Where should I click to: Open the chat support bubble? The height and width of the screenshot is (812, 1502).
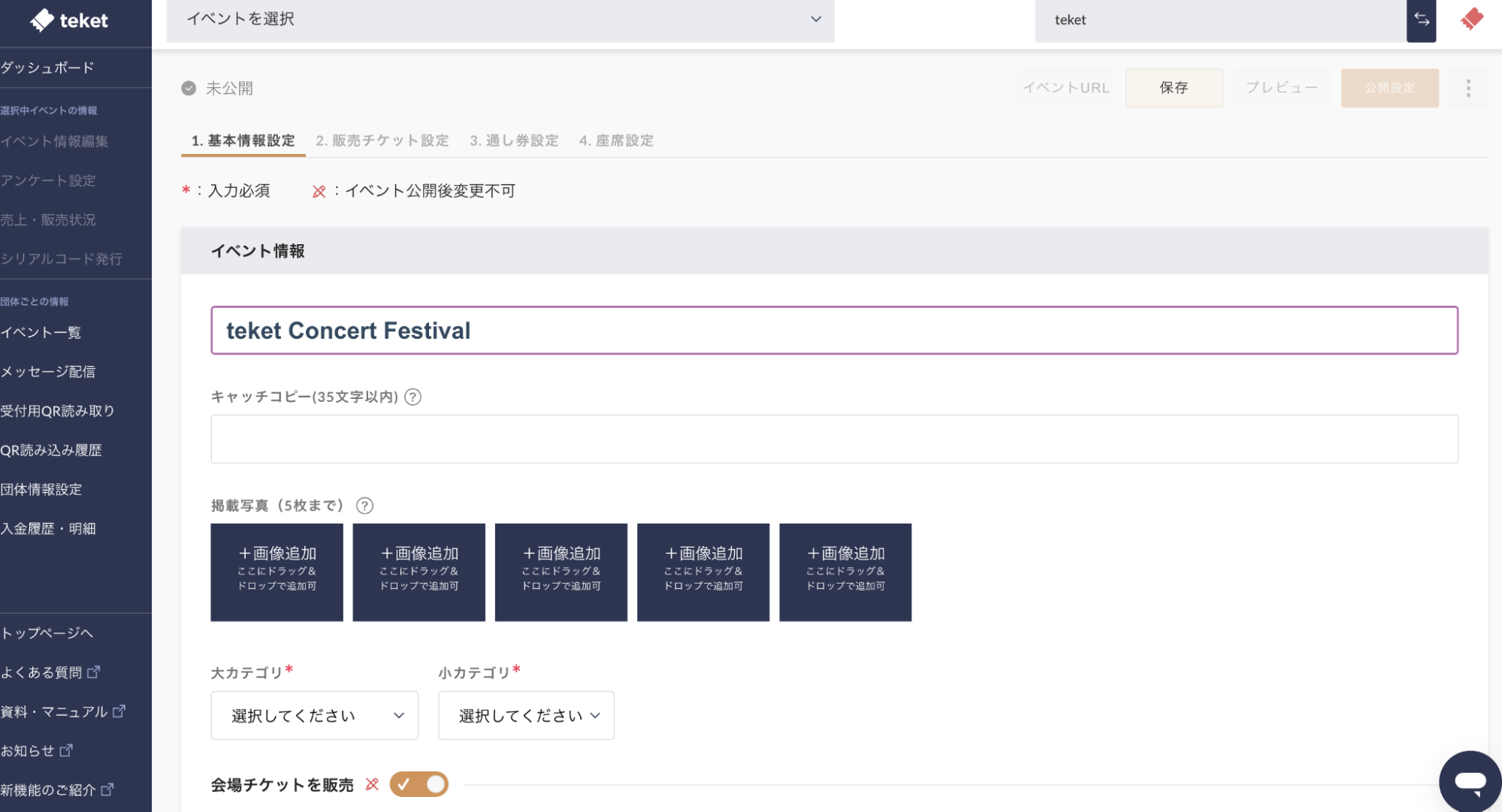(x=1469, y=782)
